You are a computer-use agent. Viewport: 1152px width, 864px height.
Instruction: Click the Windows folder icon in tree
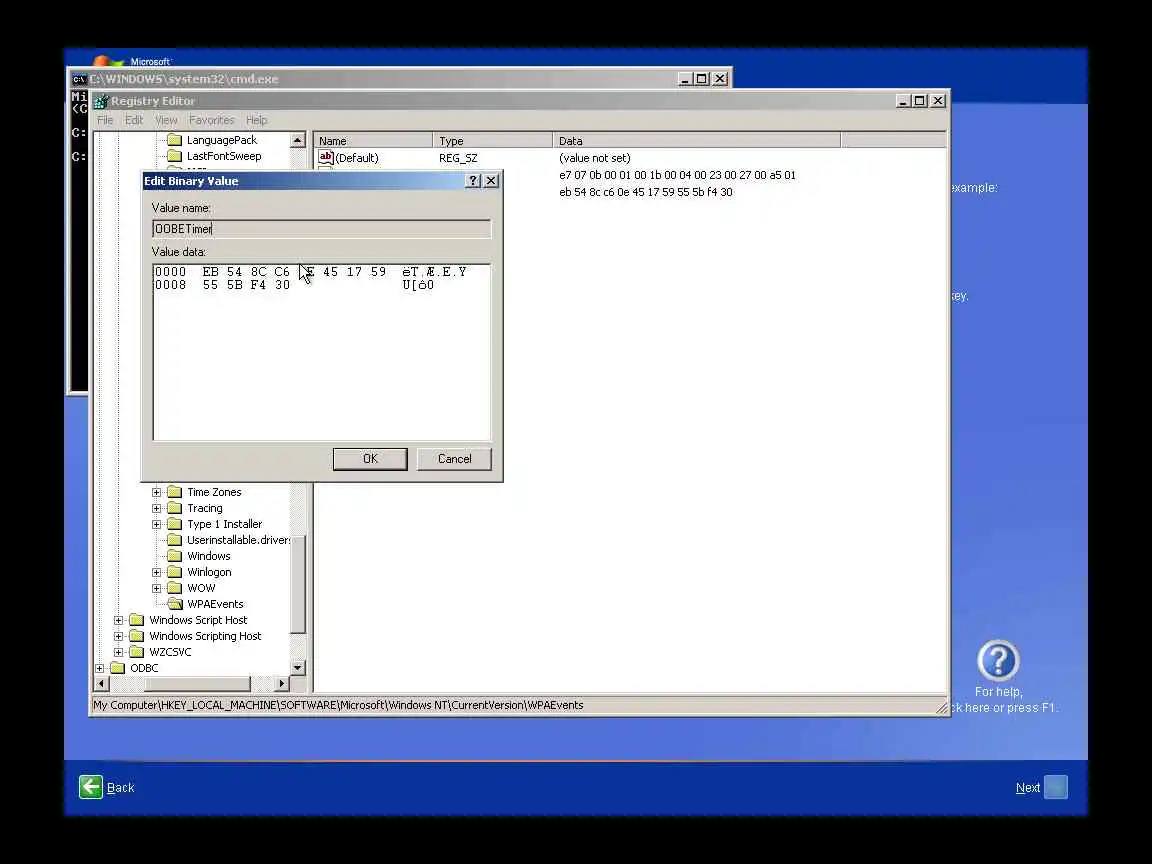pyautogui.click(x=174, y=556)
